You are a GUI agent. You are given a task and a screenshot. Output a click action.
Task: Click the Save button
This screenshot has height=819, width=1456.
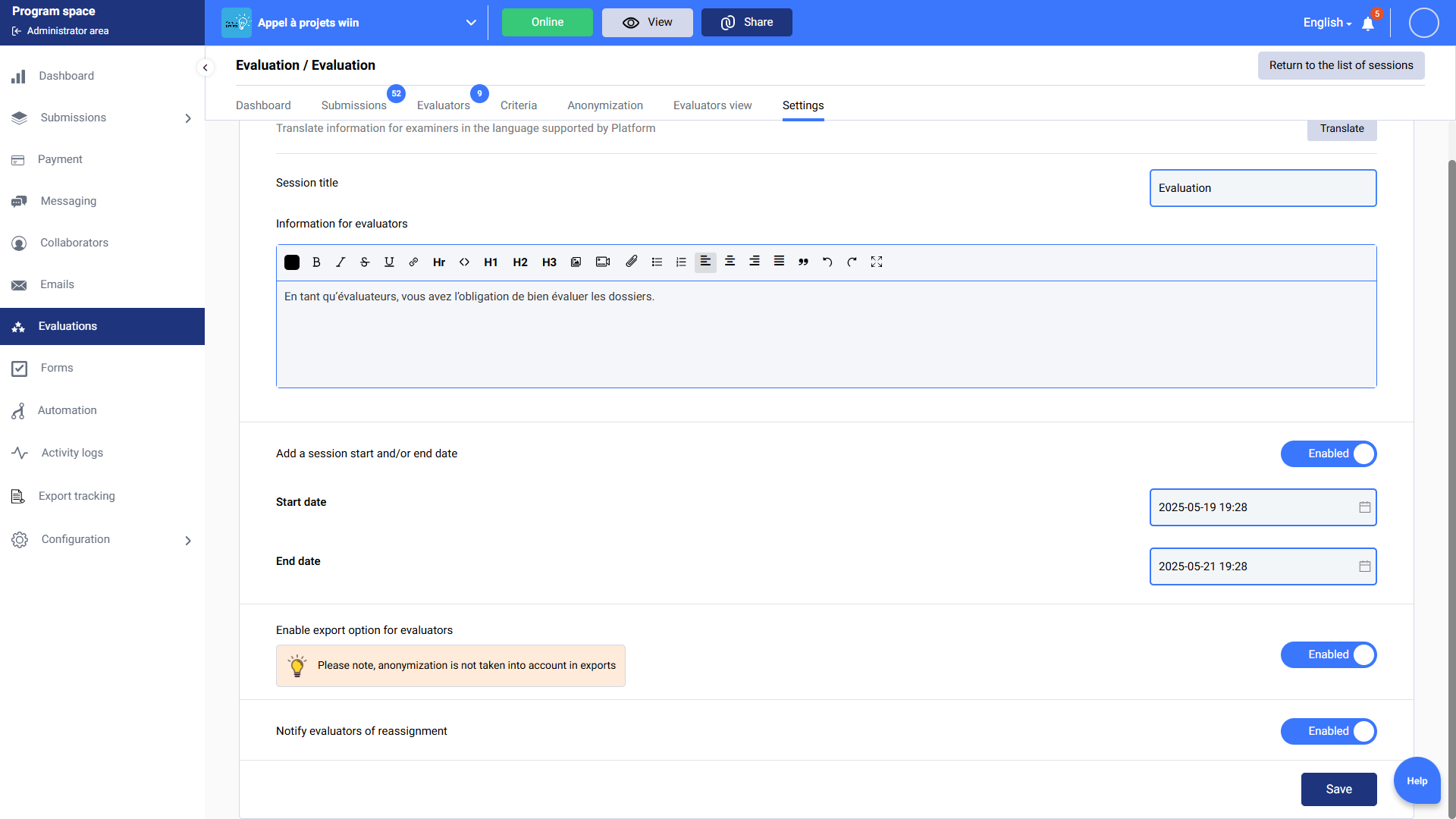pos(1338,789)
